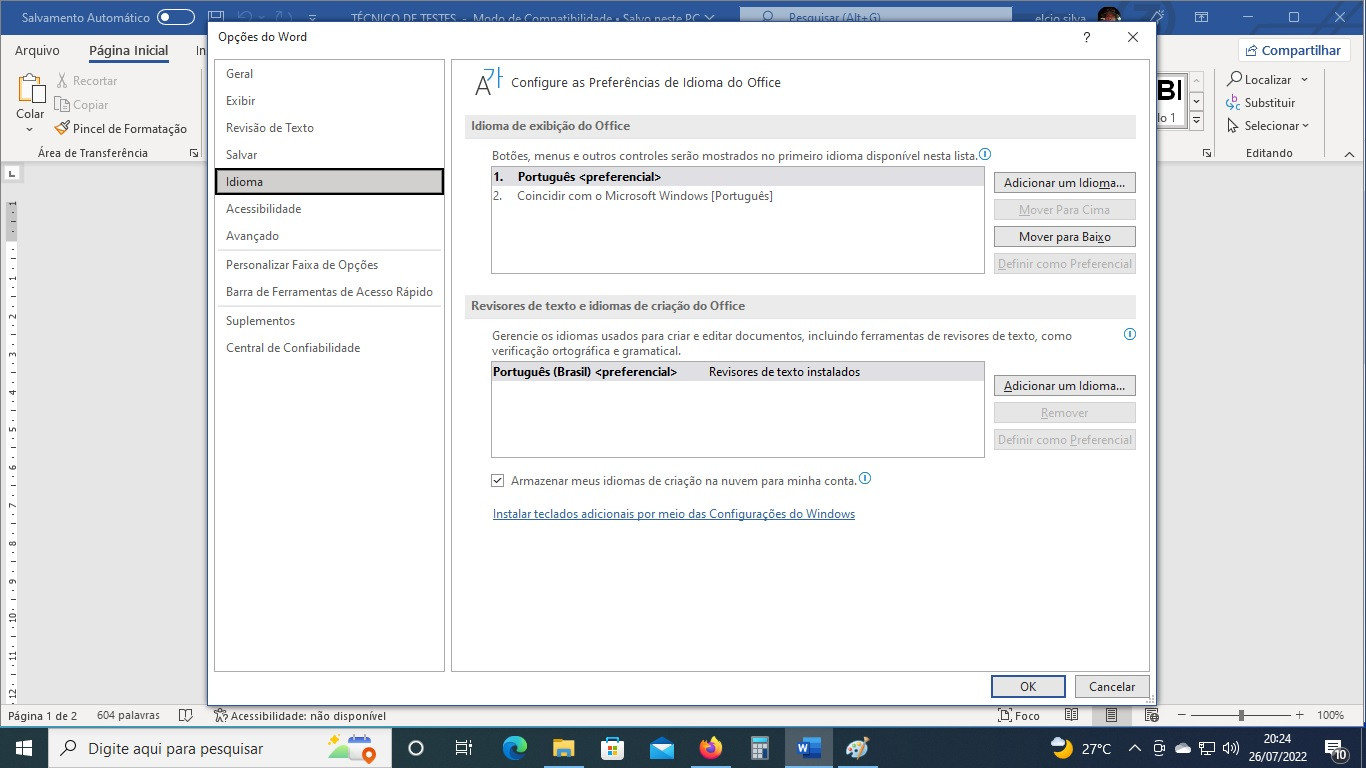Open the Localizar search icon in ribbon
This screenshot has width=1366, height=768.
click(1235, 79)
